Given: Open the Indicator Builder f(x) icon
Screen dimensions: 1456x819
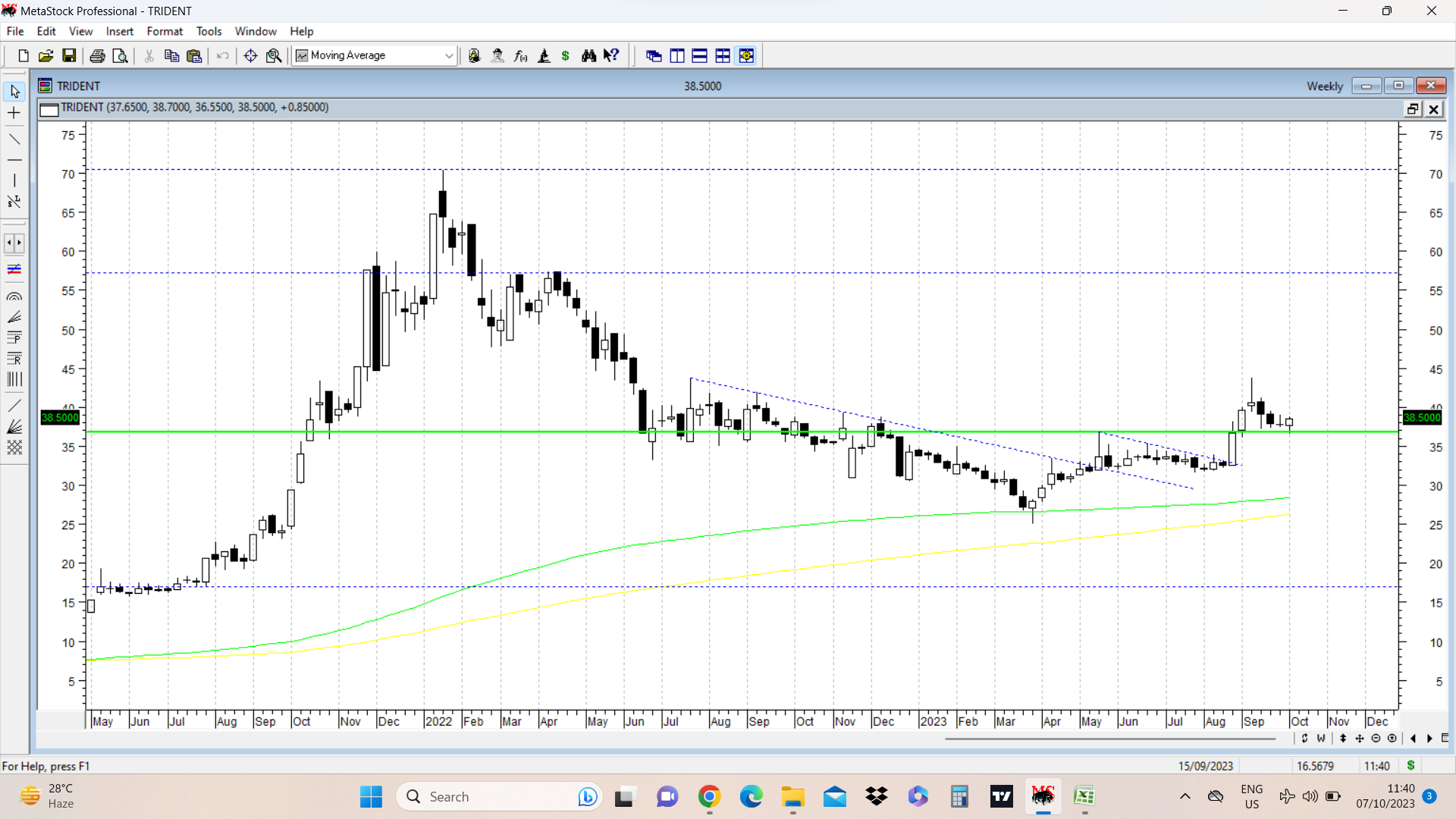Looking at the screenshot, I should (521, 55).
